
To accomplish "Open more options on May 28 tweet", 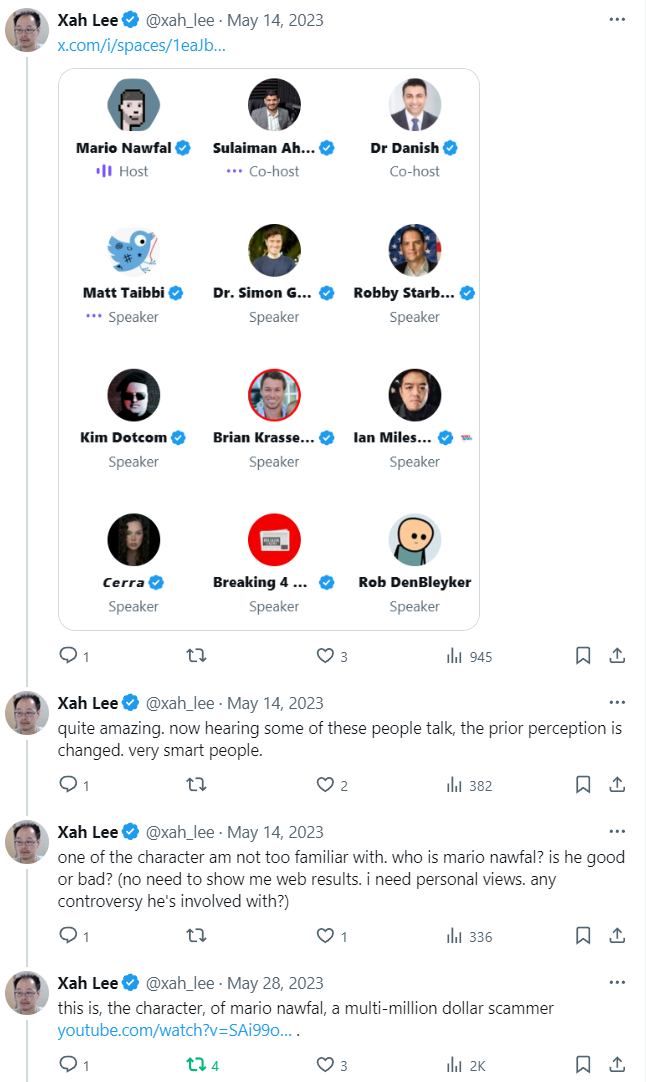I will (617, 983).
